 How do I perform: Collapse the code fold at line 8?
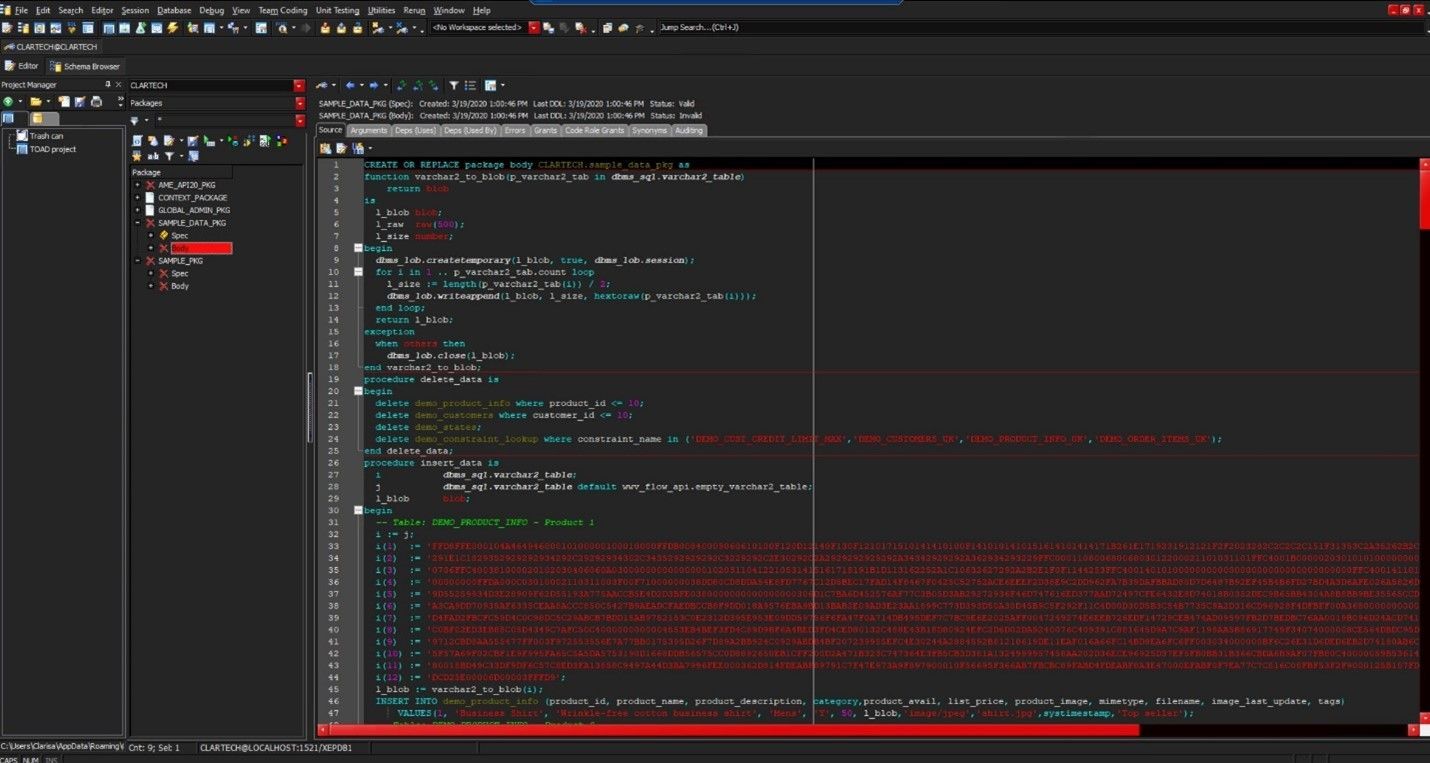pyautogui.click(x=358, y=248)
